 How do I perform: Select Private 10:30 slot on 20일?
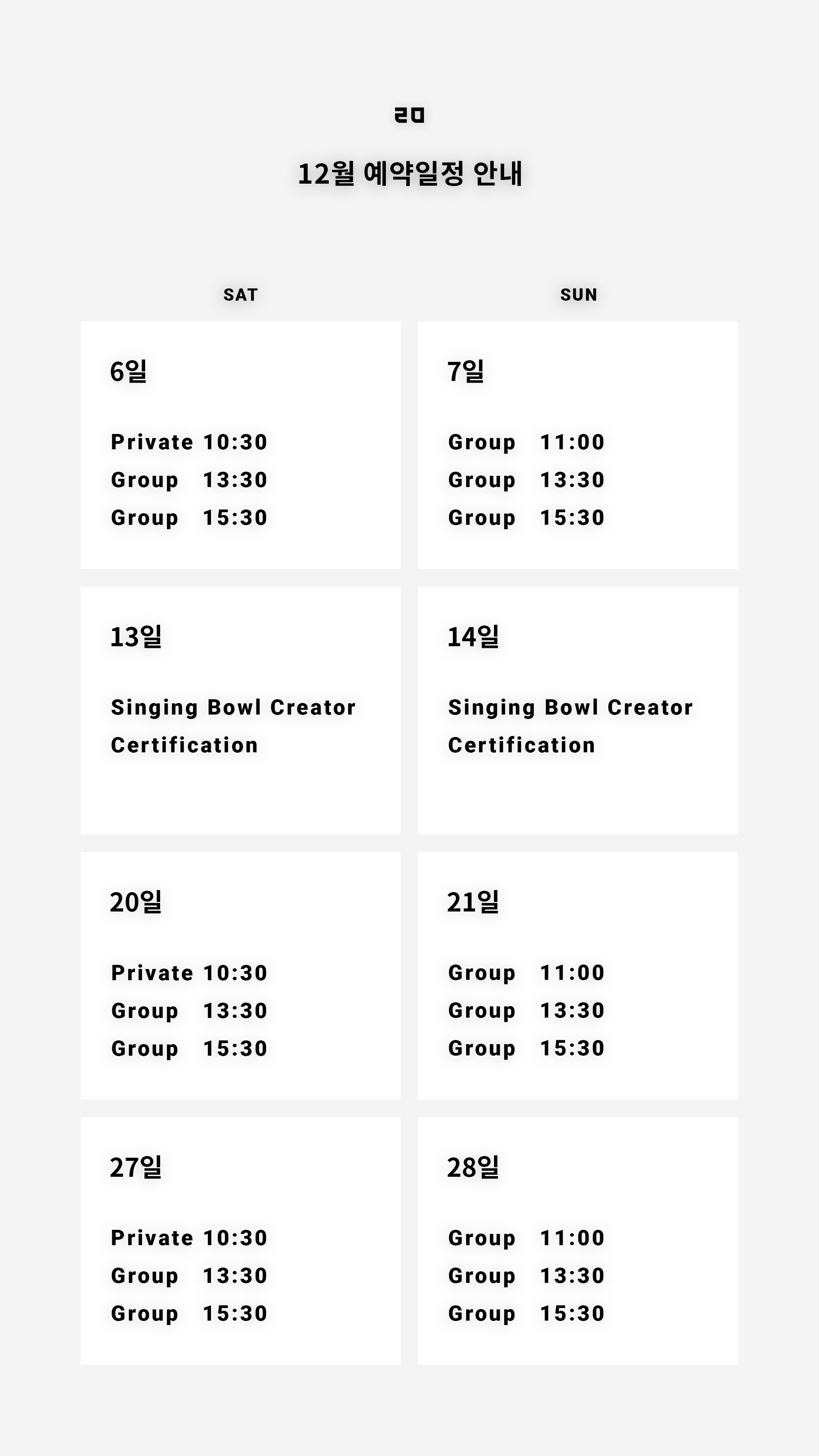pyautogui.click(x=189, y=973)
